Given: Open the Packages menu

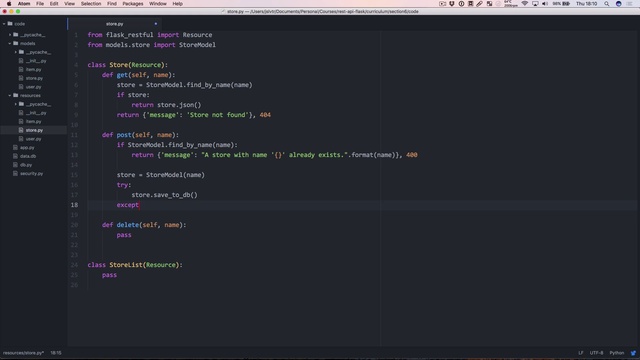Looking at the screenshot, I should click(x=133, y=4).
